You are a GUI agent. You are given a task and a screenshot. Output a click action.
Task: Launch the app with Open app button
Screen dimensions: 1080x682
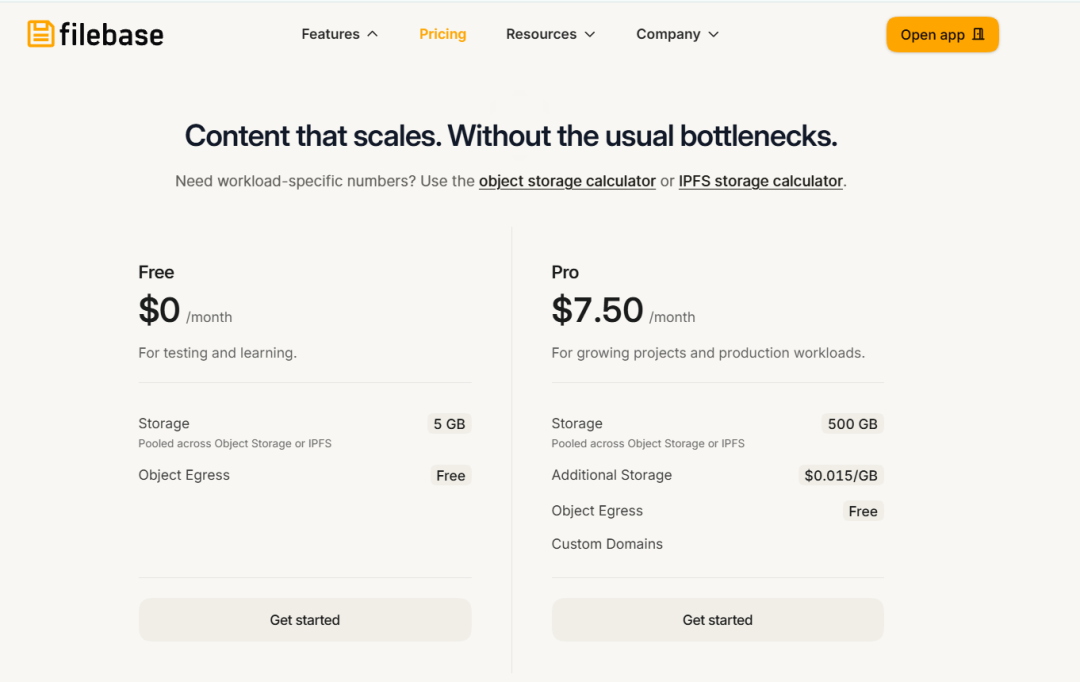point(942,34)
